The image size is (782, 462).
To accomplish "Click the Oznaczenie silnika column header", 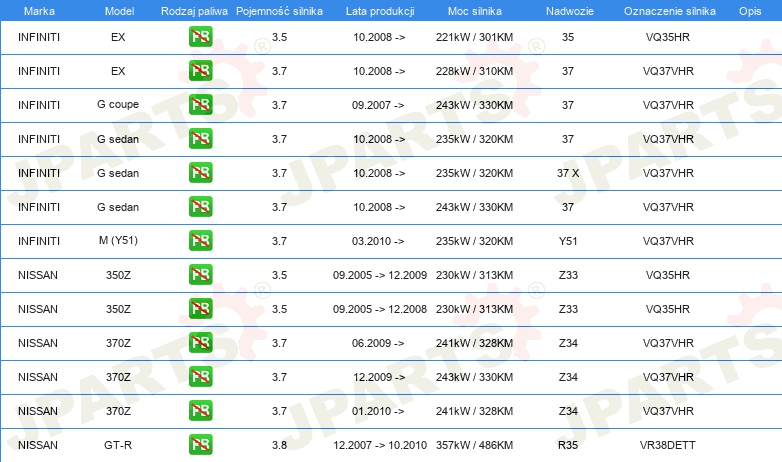I will [670, 11].
